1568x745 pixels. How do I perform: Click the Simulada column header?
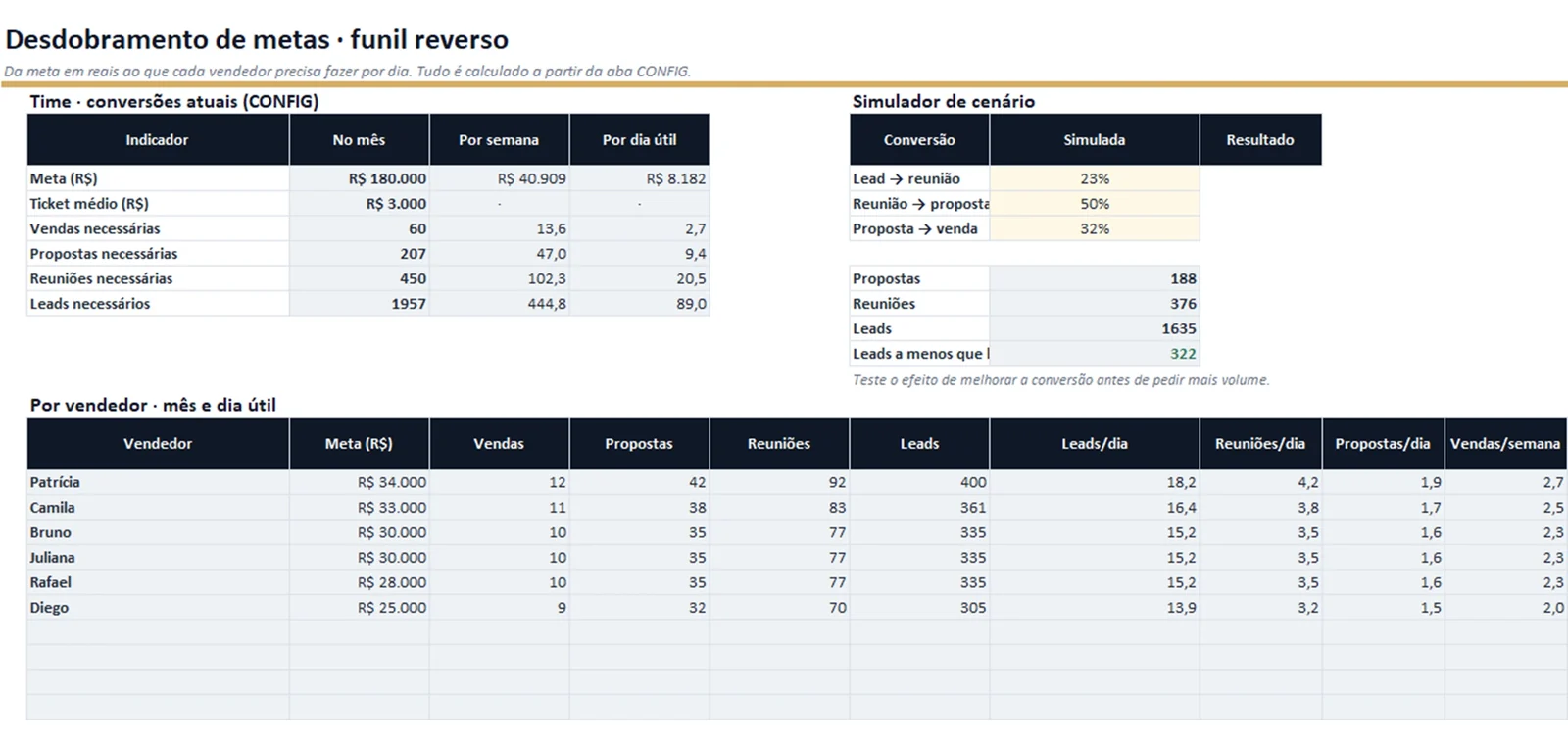click(1095, 140)
